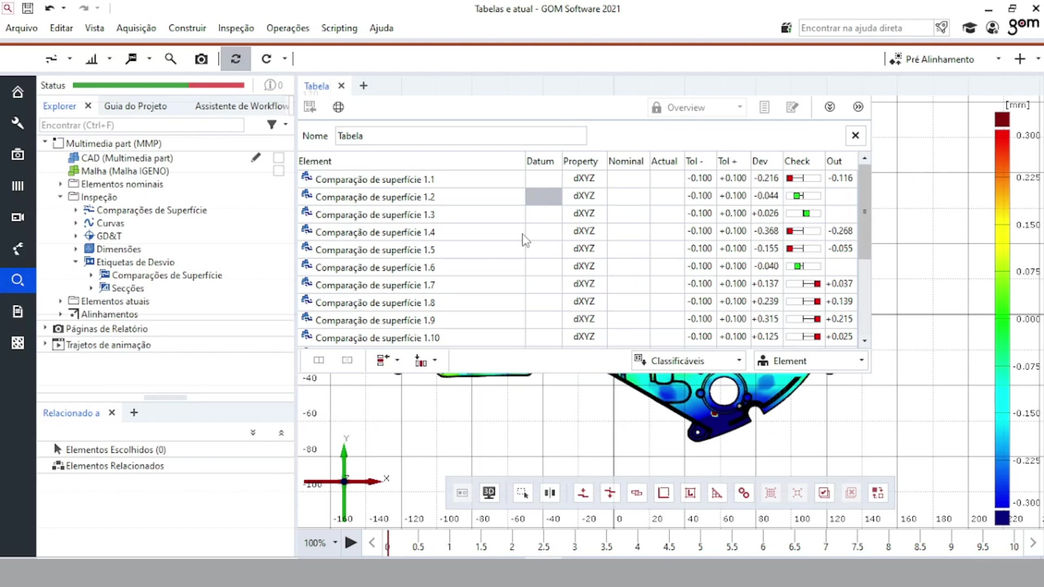1044x587 pixels.
Task: Click the dark blue bottom swatch of color legend
Action: (x=1002, y=517)
